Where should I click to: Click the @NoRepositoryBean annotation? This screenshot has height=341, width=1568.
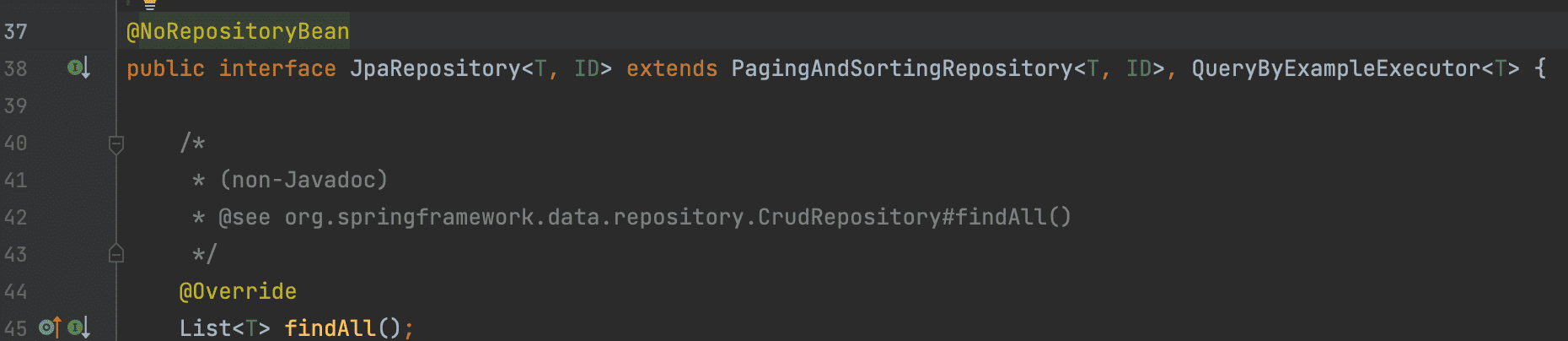tap(238, 32)
